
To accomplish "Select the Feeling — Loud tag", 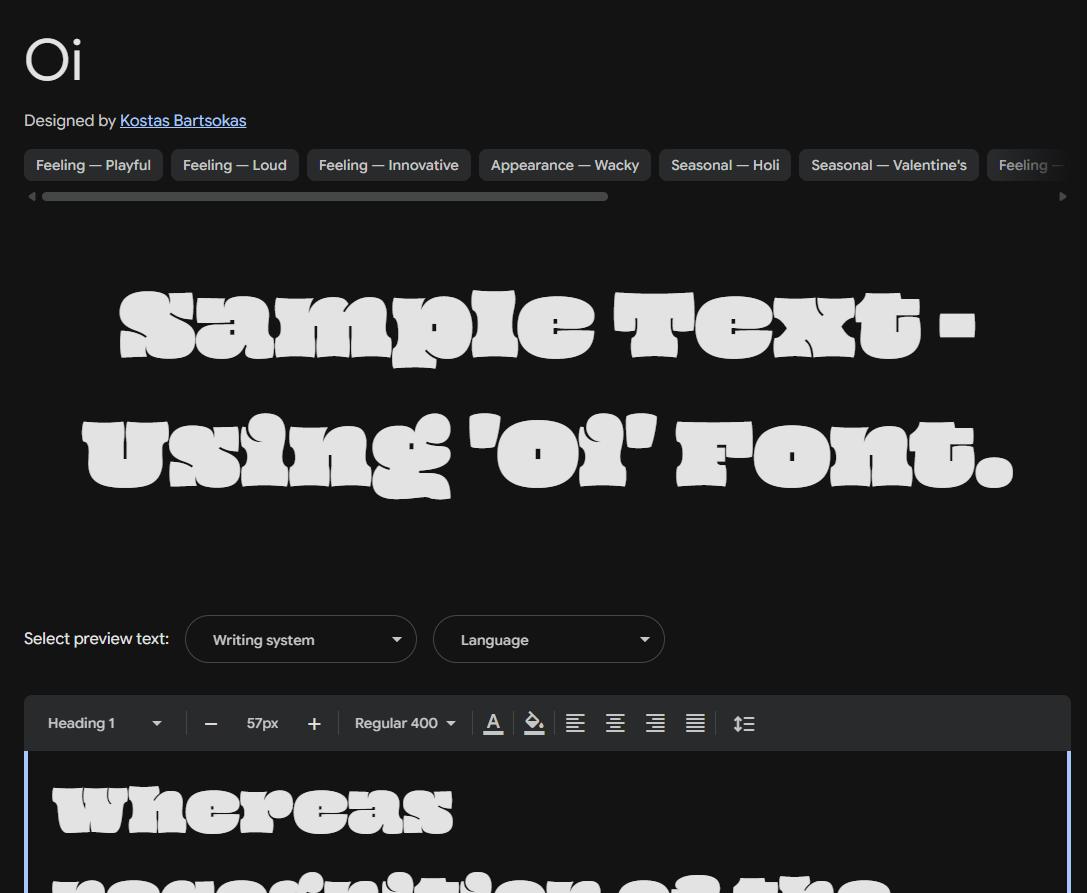I will click(x=235, y=165).
